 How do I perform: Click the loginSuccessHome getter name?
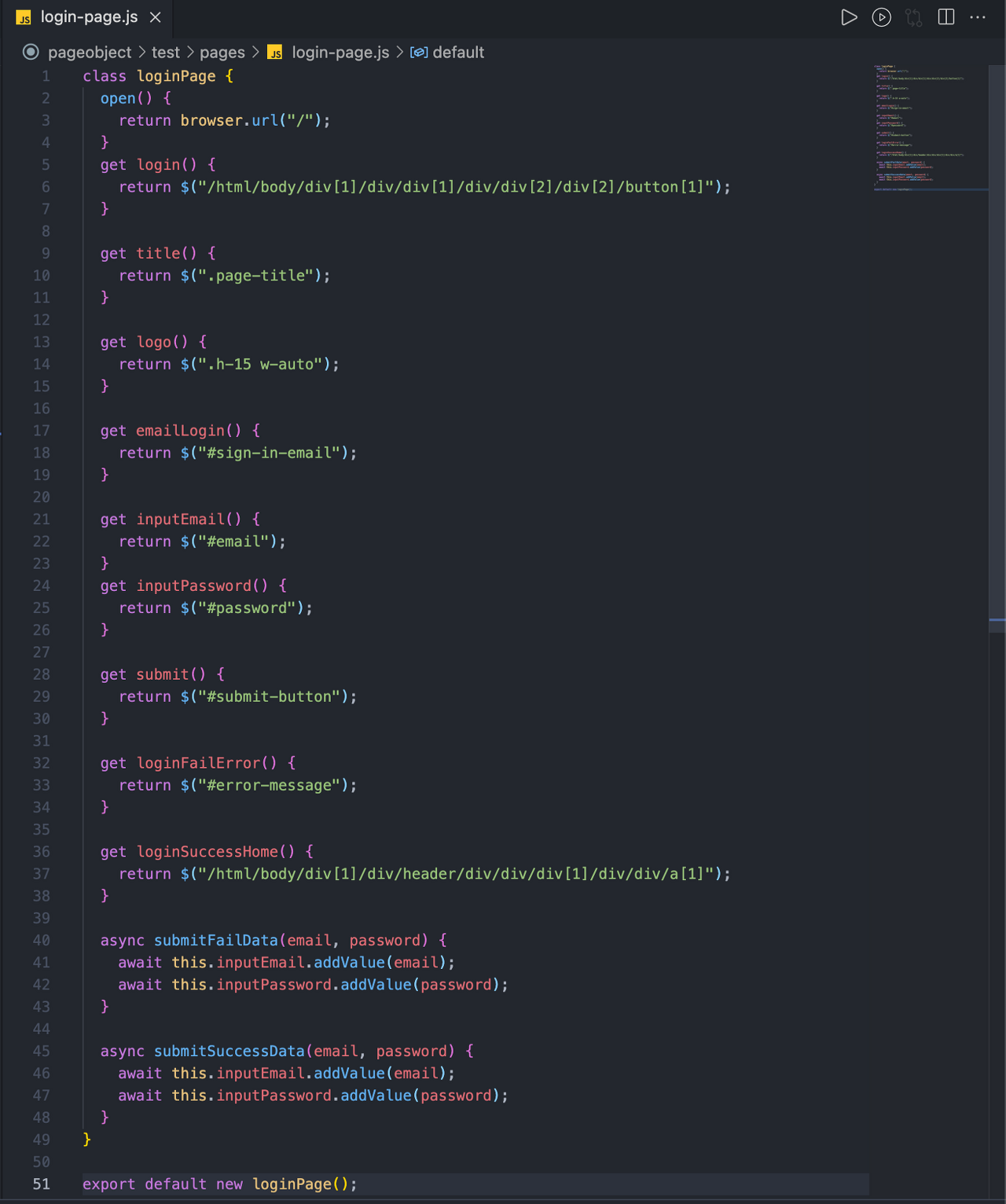point(207,852)
